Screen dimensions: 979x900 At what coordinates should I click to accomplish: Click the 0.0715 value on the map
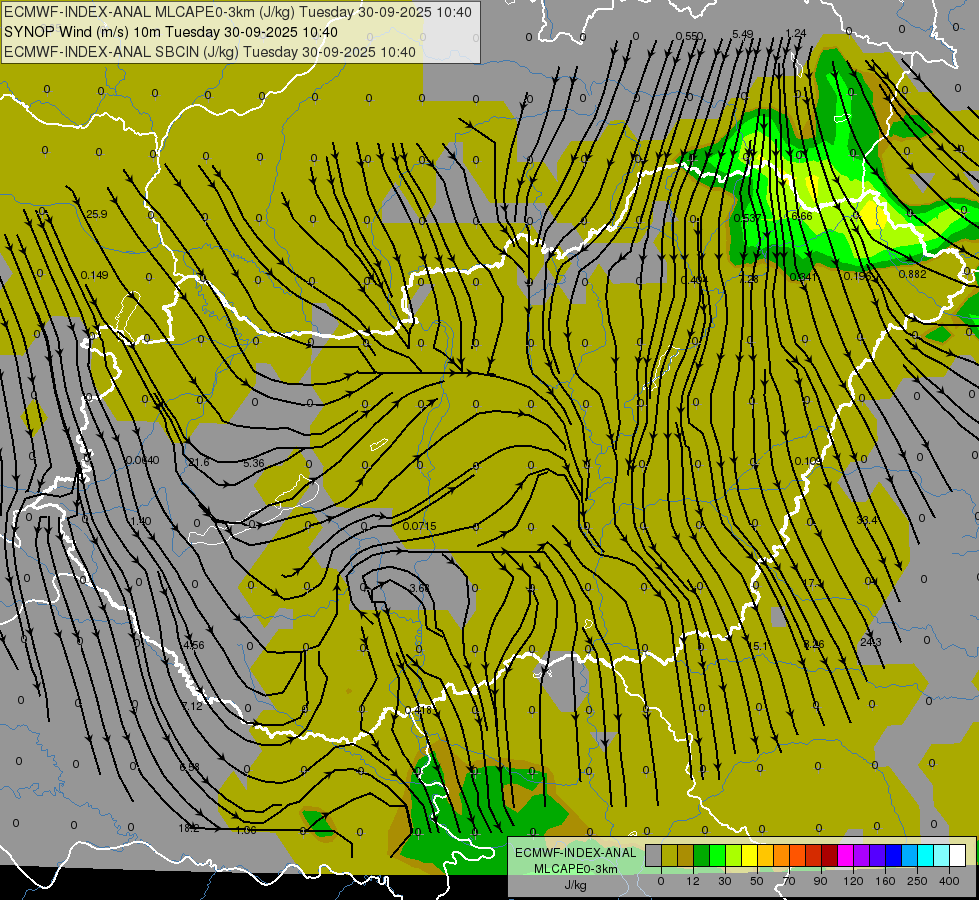[x=420, y=527]
